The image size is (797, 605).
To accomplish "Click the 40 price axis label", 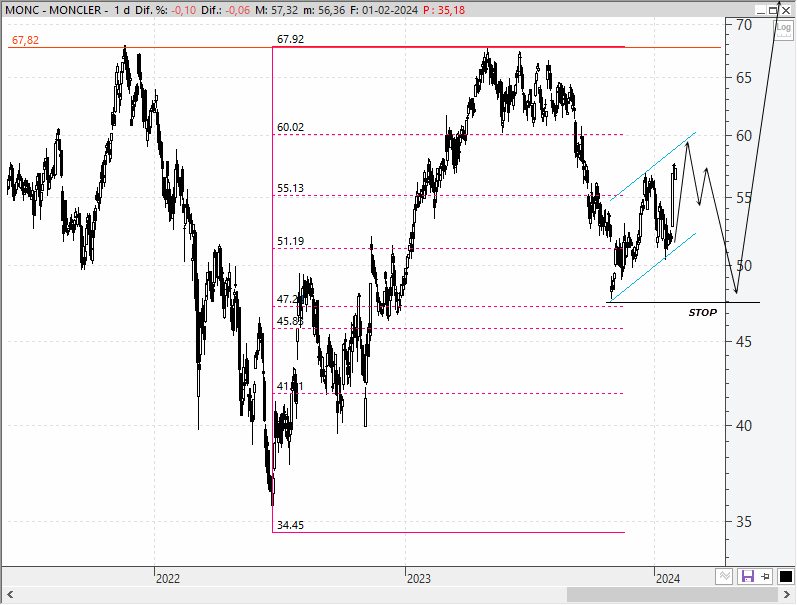I will point(744,426).
